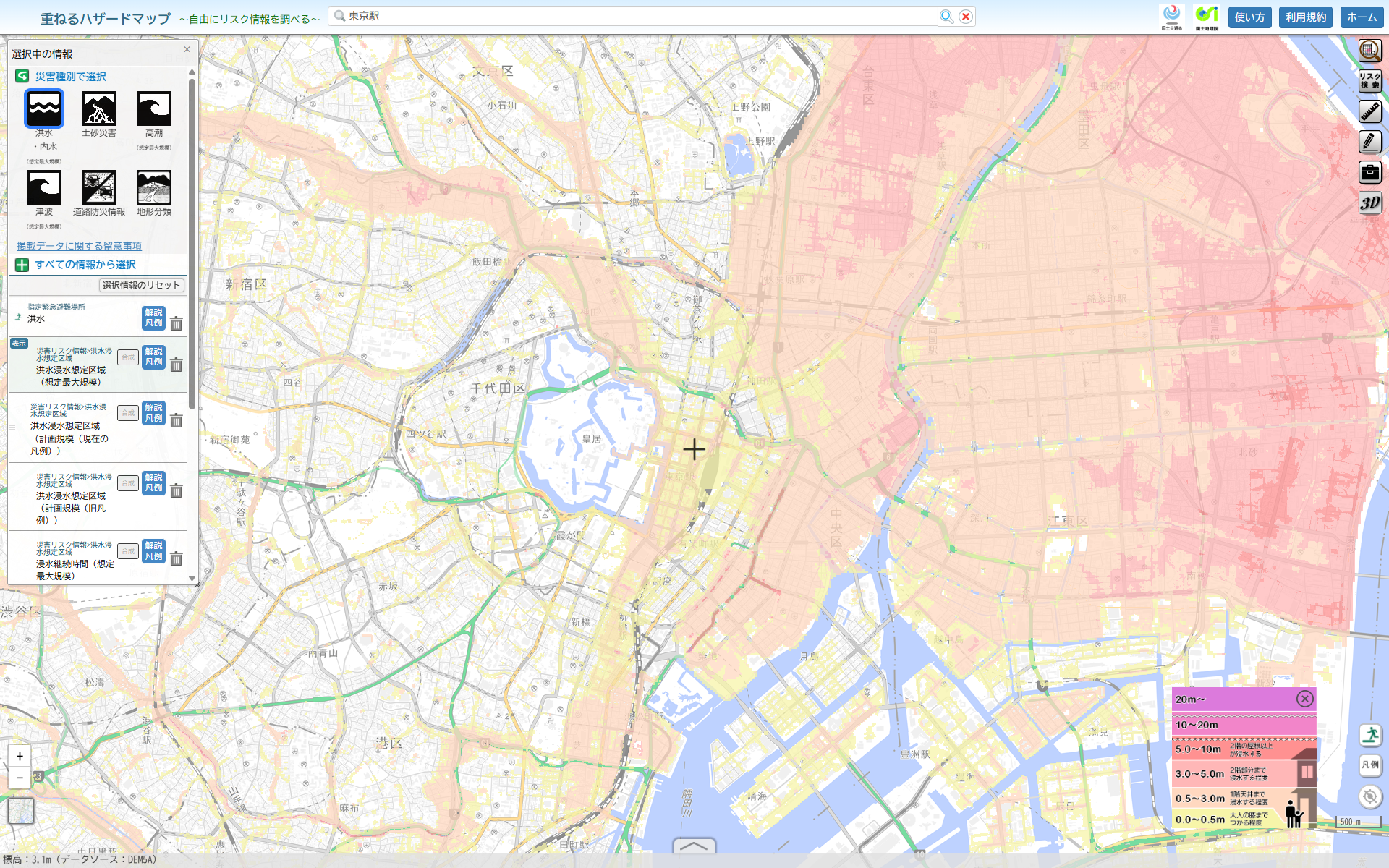This screenshot has width=1389, height=868.
Task: Toggle 合成 for 計画規模（旧凡例）layer
Action: pos(128,483)
